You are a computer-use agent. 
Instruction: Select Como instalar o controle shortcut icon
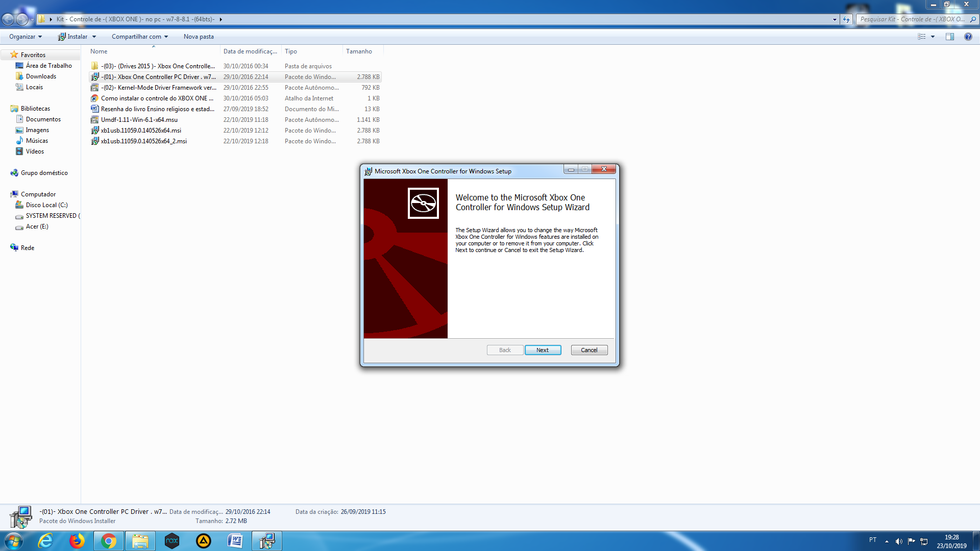[x=94, y=98]
